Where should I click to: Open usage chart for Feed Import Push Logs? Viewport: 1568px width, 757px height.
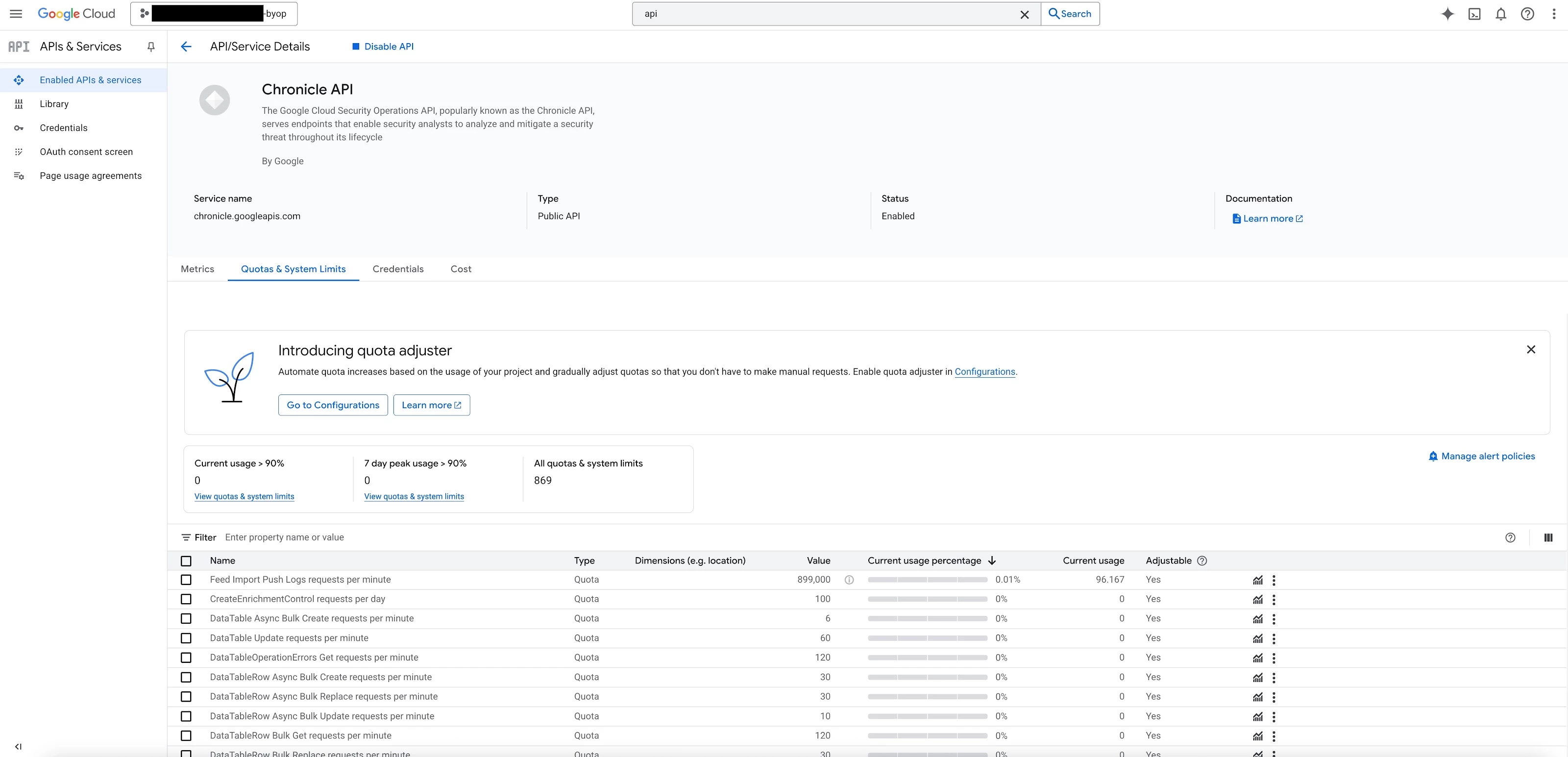pos(1257,580)
